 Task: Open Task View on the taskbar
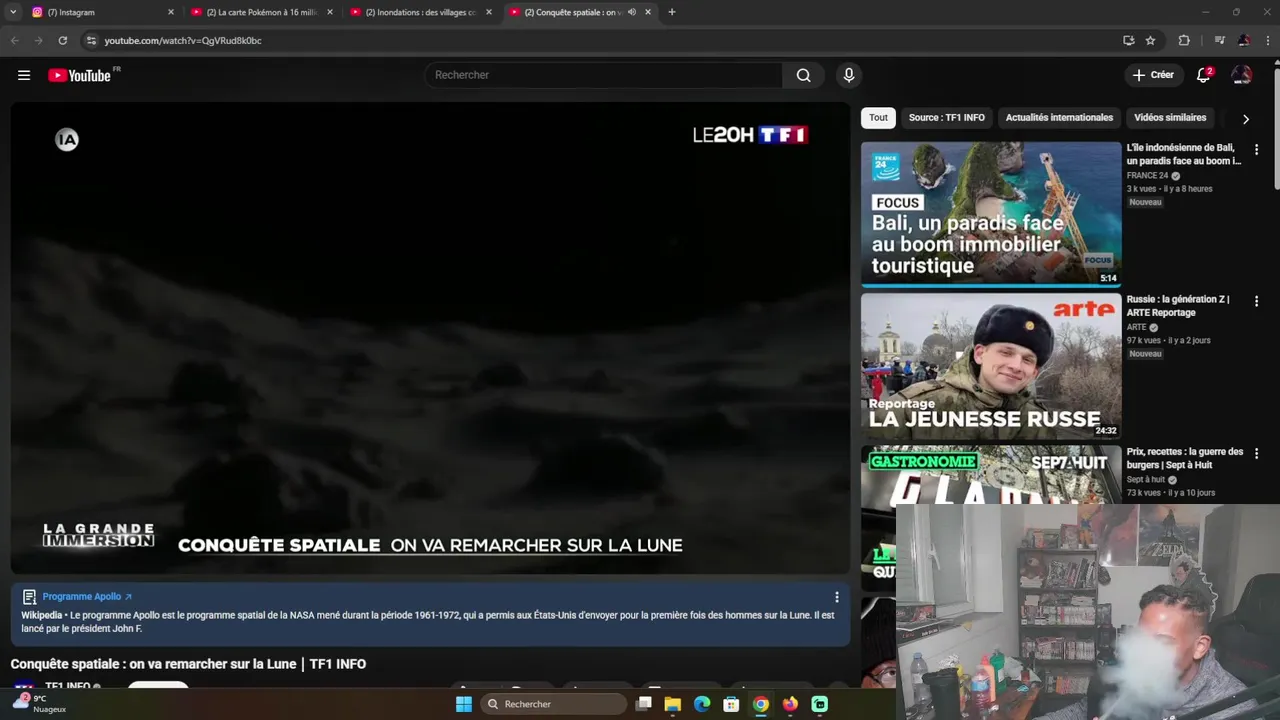pos(644,704)
